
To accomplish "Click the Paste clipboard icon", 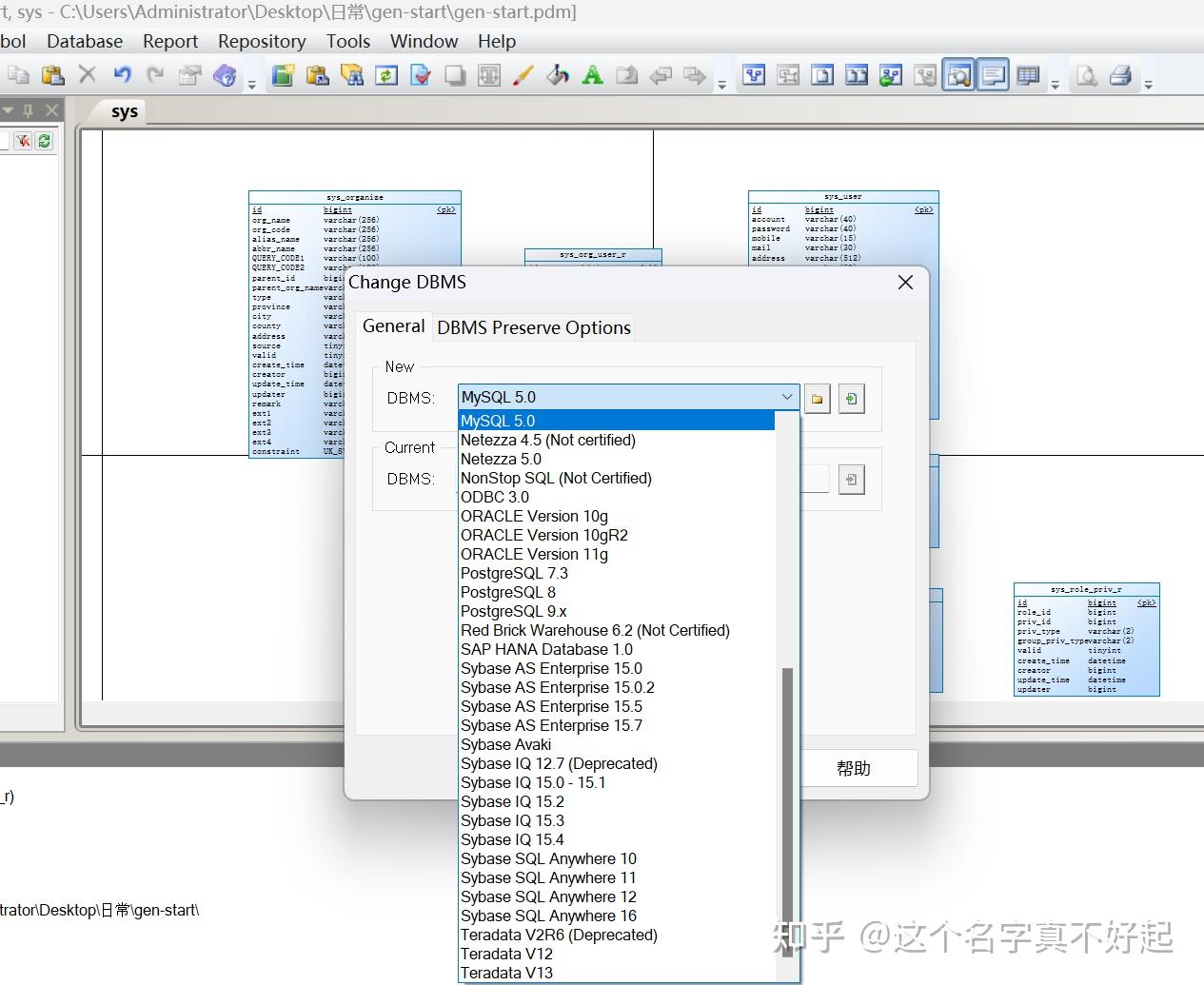I will [x=52, y=75].
